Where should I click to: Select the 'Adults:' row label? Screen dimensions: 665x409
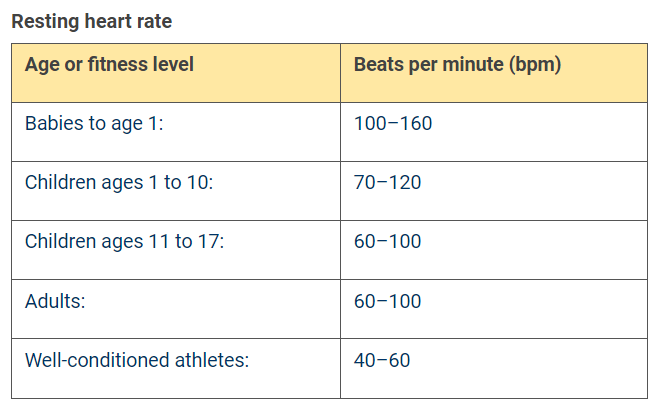tap(55, 301)
